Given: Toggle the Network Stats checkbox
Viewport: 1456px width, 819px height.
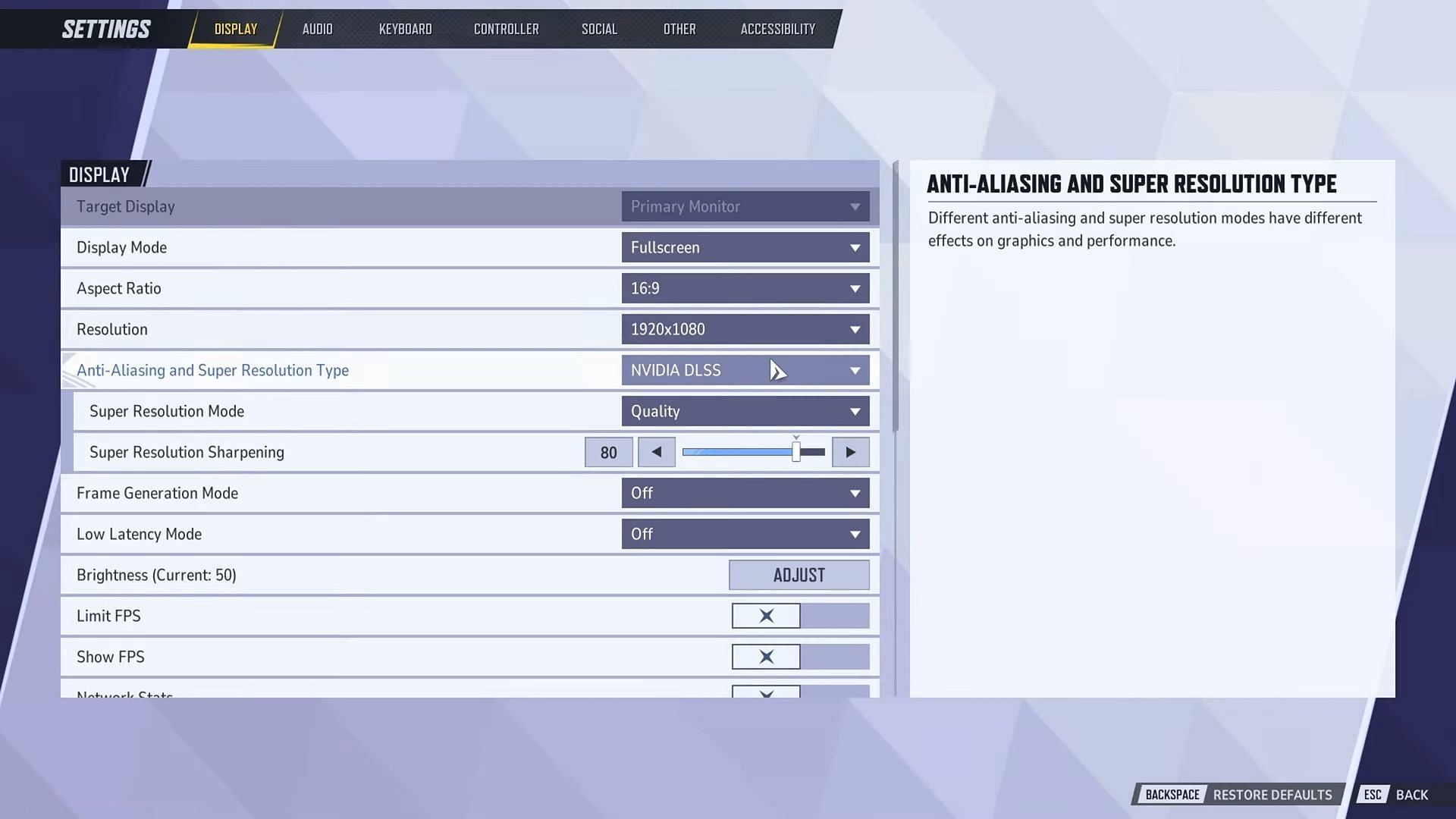Looking at the screenshot, I should pos(766,694).
